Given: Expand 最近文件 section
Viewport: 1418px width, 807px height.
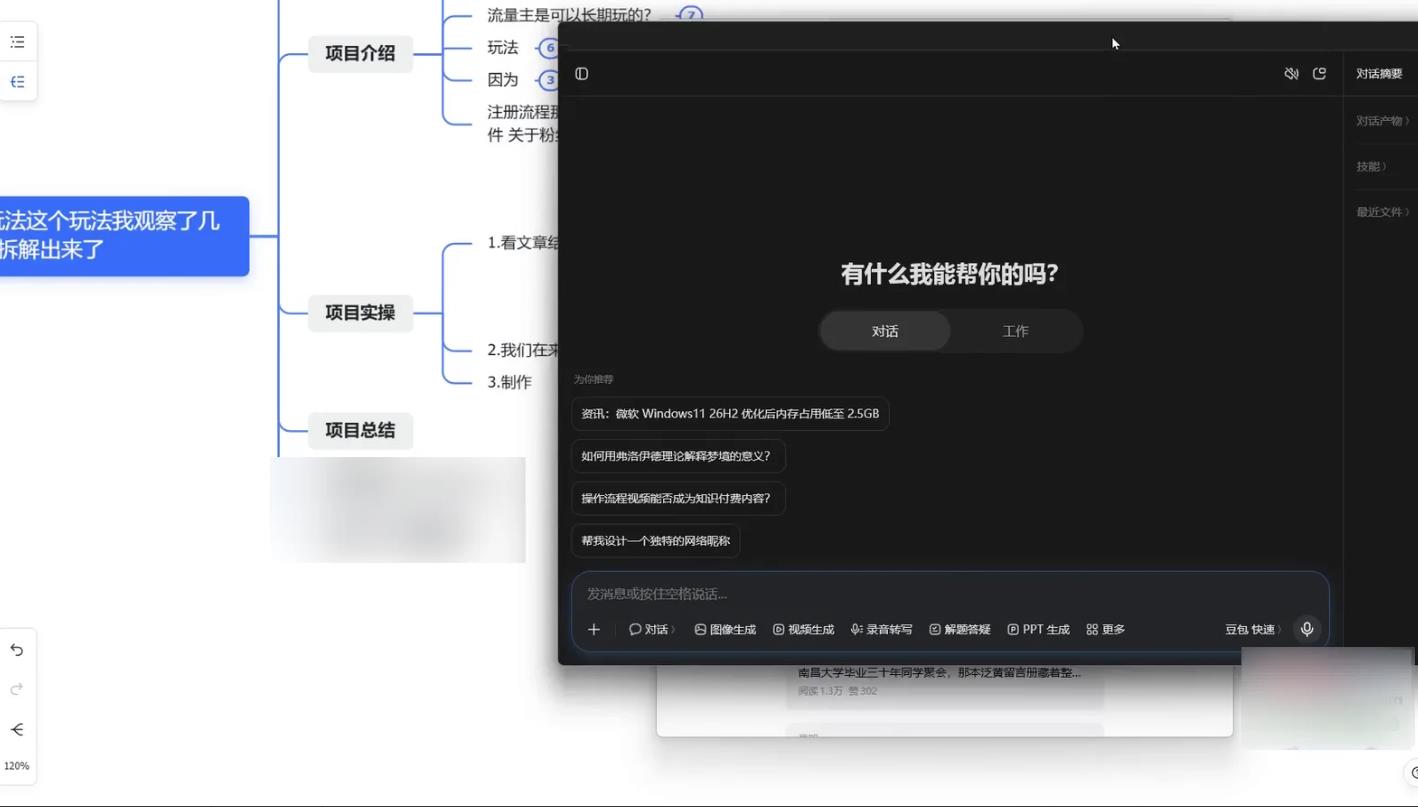Looking at the screenshot, I should pyautogui.click(x=1383, y=212).
